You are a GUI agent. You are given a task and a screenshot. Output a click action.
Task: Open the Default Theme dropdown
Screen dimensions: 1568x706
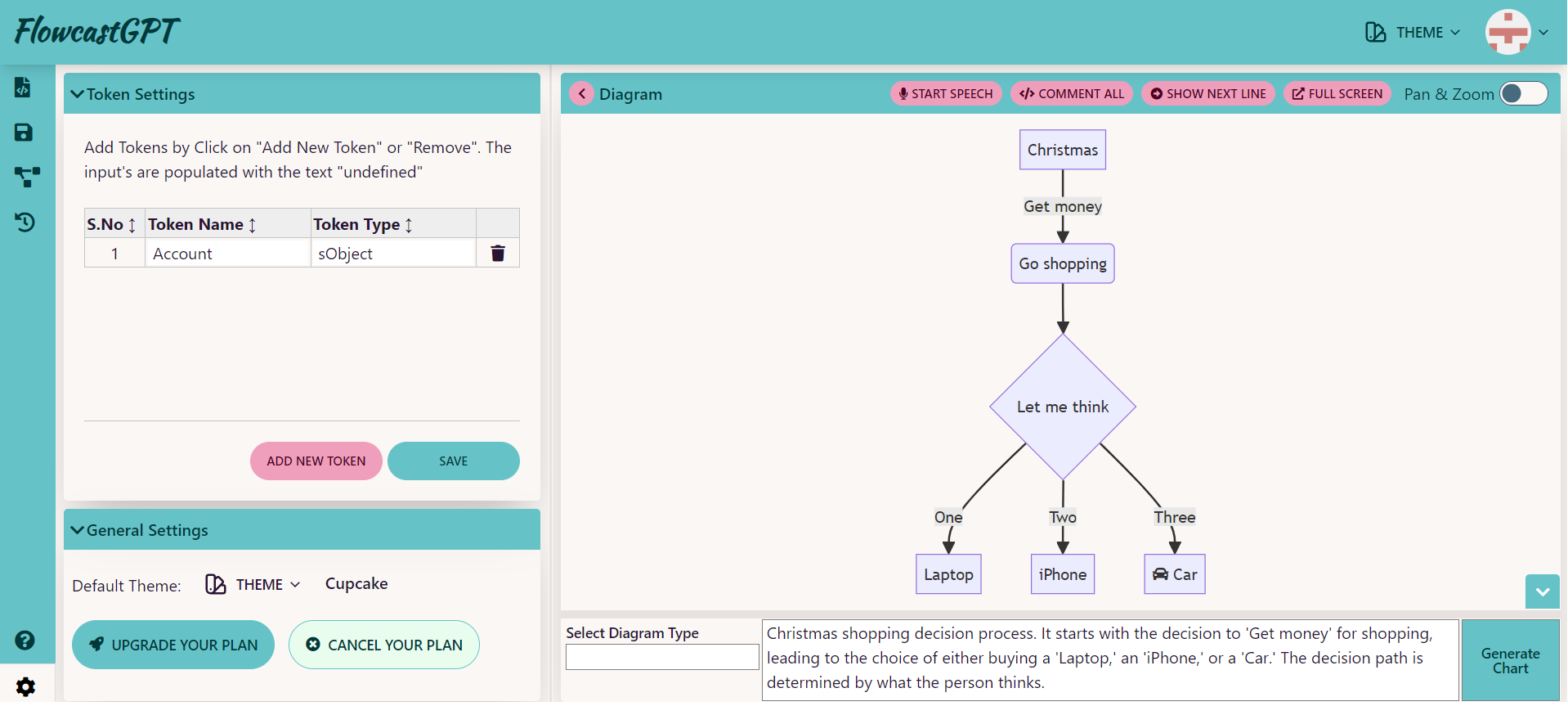click(253, 585)
